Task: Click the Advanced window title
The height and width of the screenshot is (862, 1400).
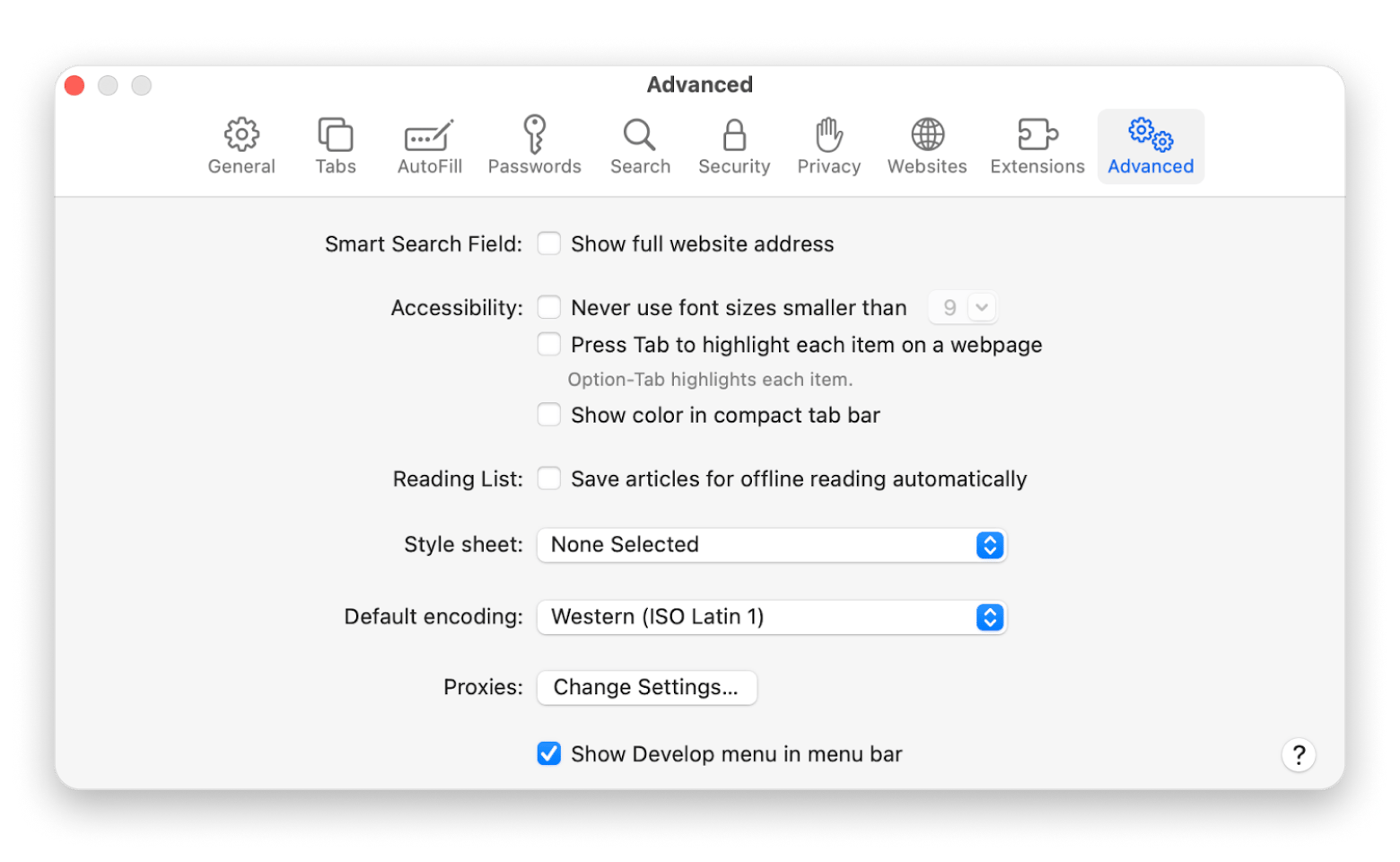Action: coord(700,84)
